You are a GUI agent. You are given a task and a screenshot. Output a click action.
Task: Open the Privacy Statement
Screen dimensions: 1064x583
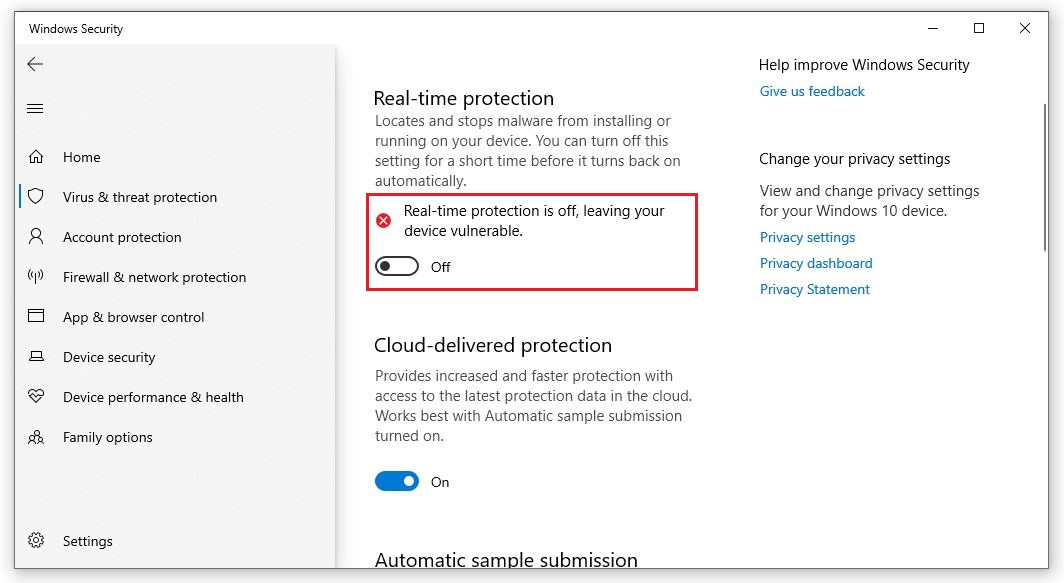817,289
